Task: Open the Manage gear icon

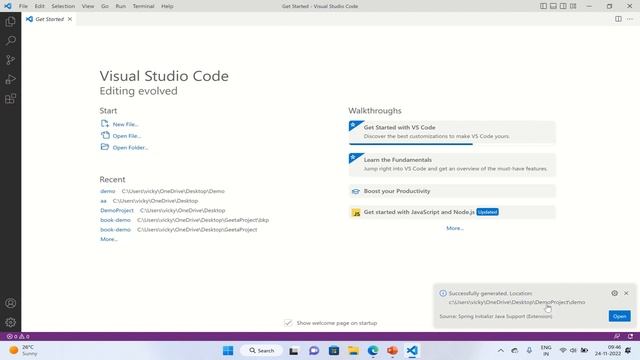Action: (11, 322)
